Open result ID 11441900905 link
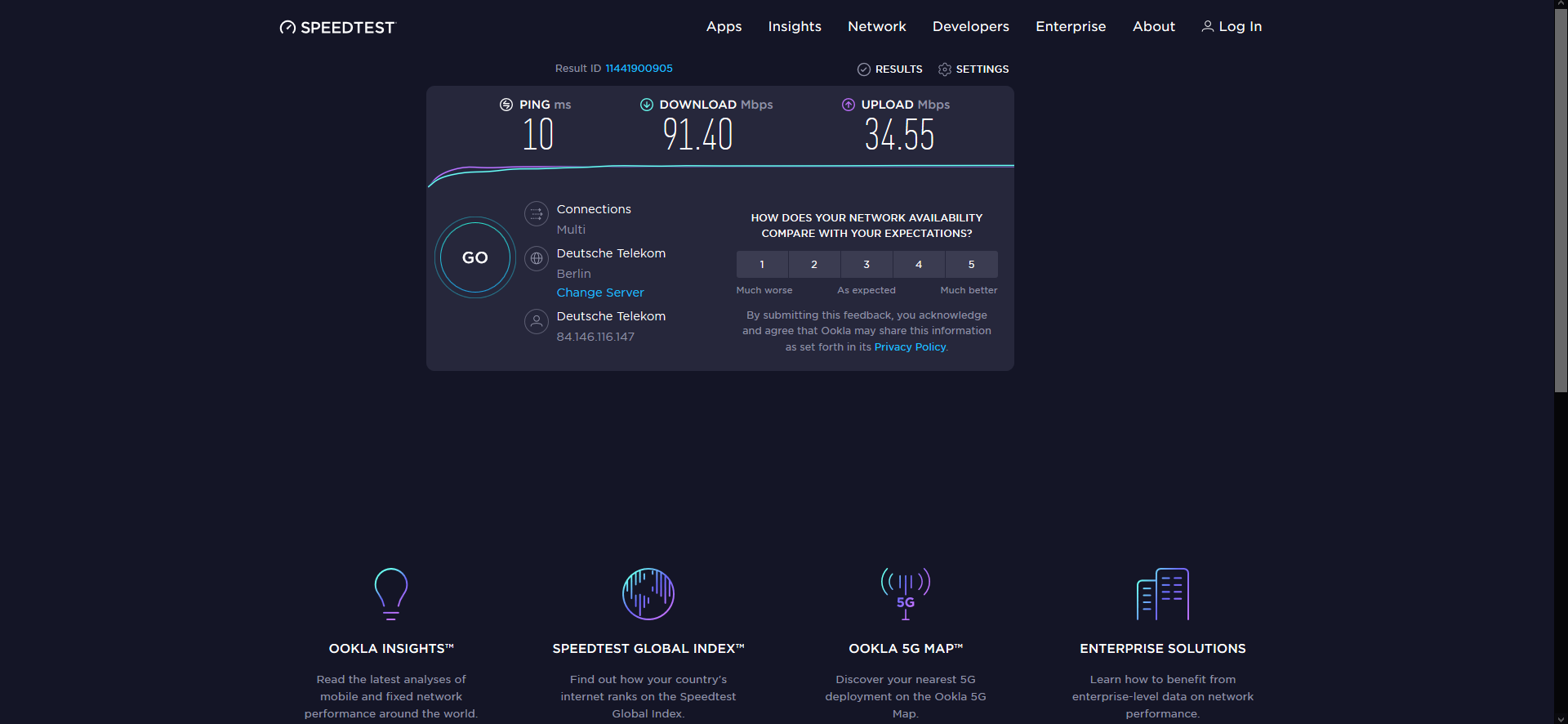This screenshot has height=724, width=1568. click(639, 69)
